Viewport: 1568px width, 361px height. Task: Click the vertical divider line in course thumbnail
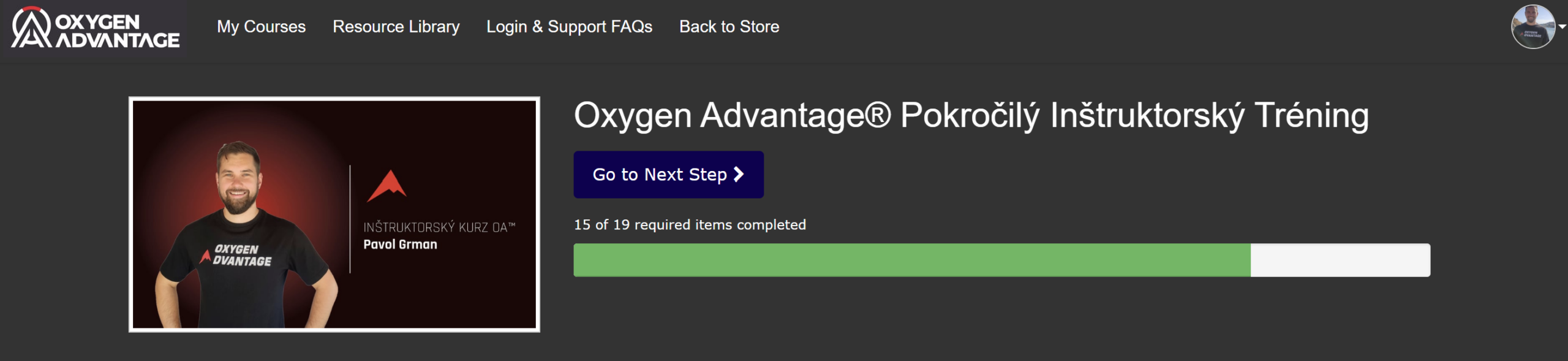pos(350,219)
